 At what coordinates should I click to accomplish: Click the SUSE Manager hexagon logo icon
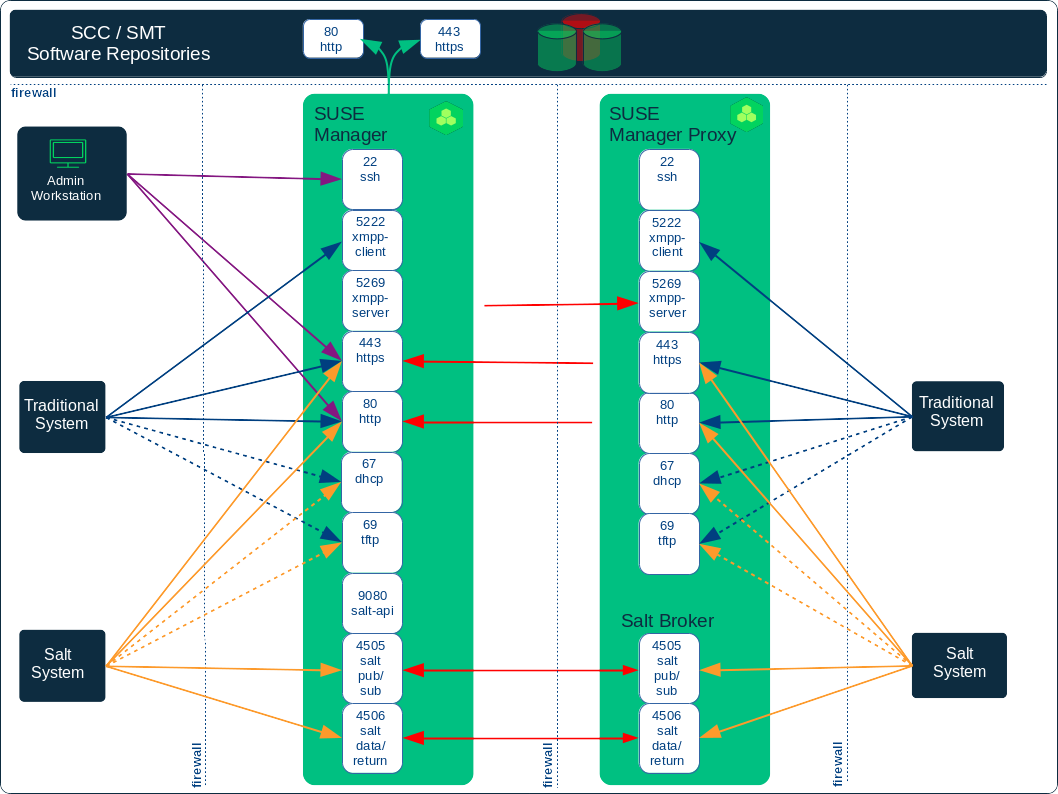[446, 118]
